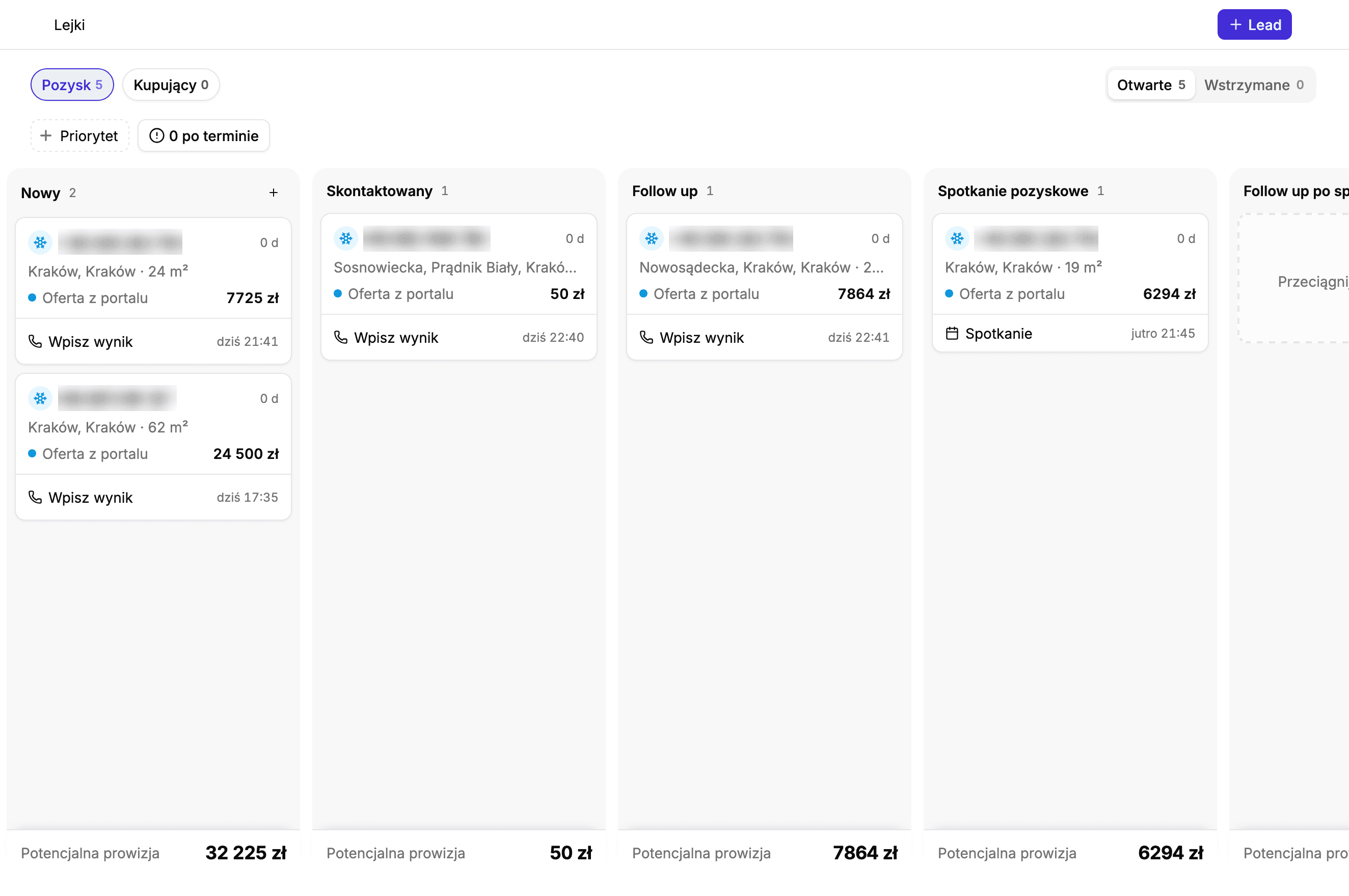Click phone icon in the dziś 21:41 row
The image size is (1349, 896).
tap(35, 342)
